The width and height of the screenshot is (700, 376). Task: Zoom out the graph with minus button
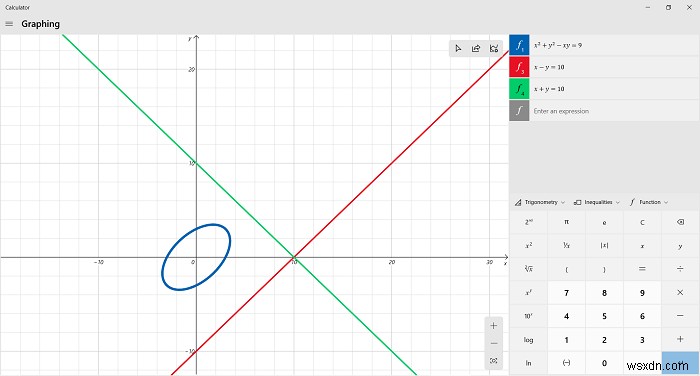coord(493,343)
